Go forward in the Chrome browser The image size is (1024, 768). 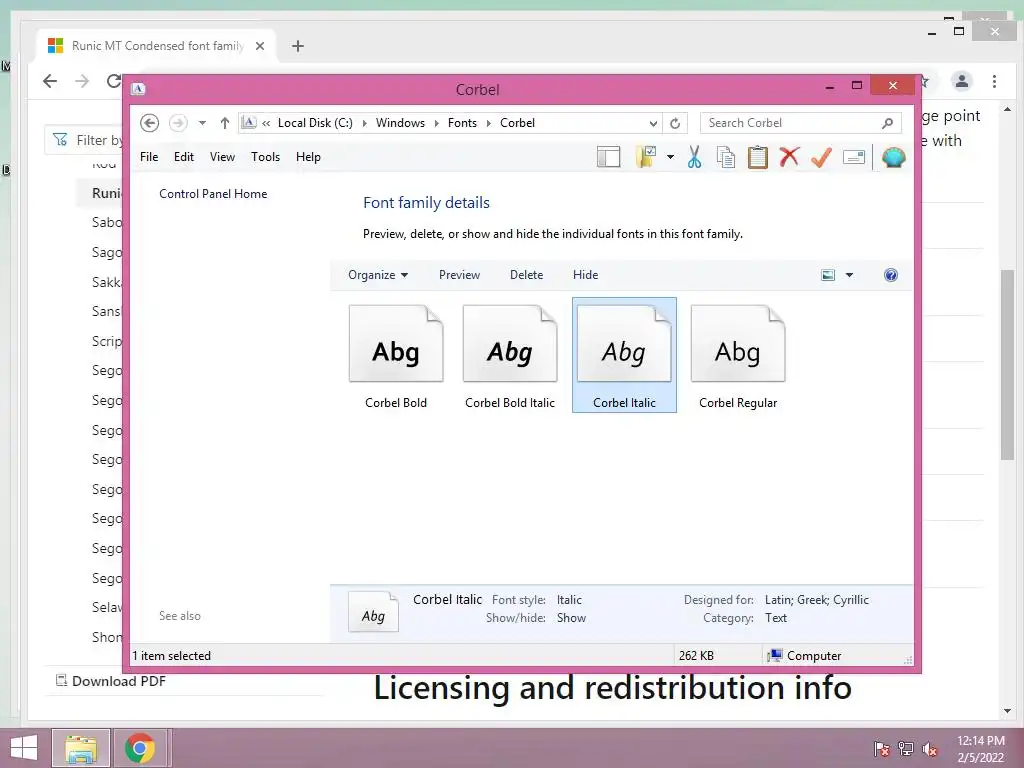82,81
